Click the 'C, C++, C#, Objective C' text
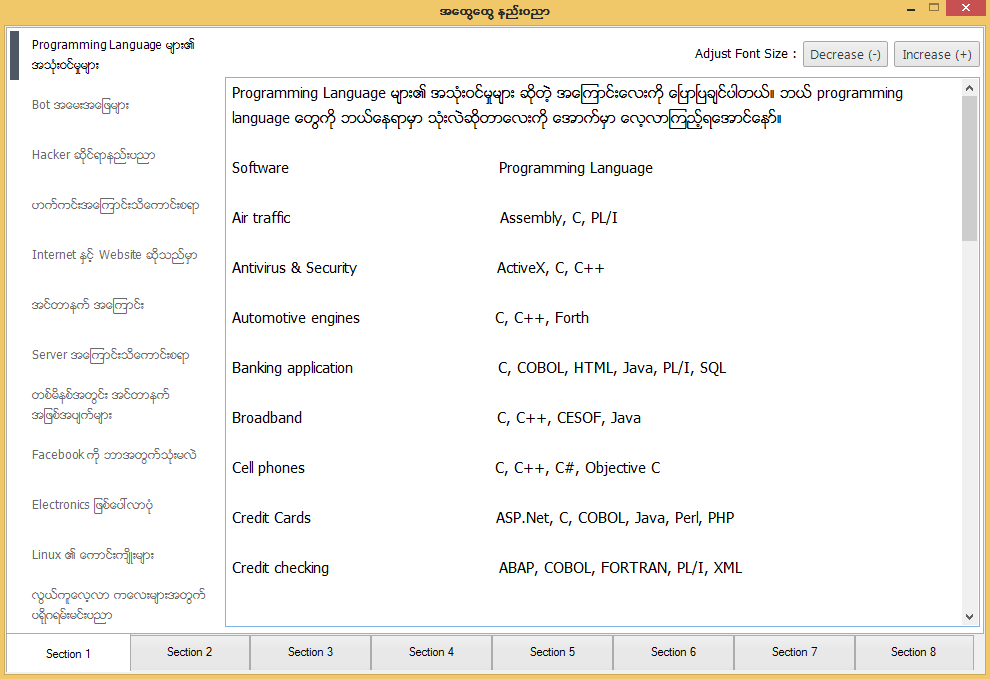 [578, 468]
